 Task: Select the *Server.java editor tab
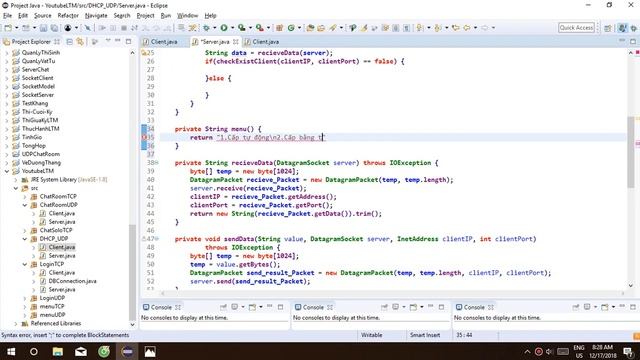(215, 42)
